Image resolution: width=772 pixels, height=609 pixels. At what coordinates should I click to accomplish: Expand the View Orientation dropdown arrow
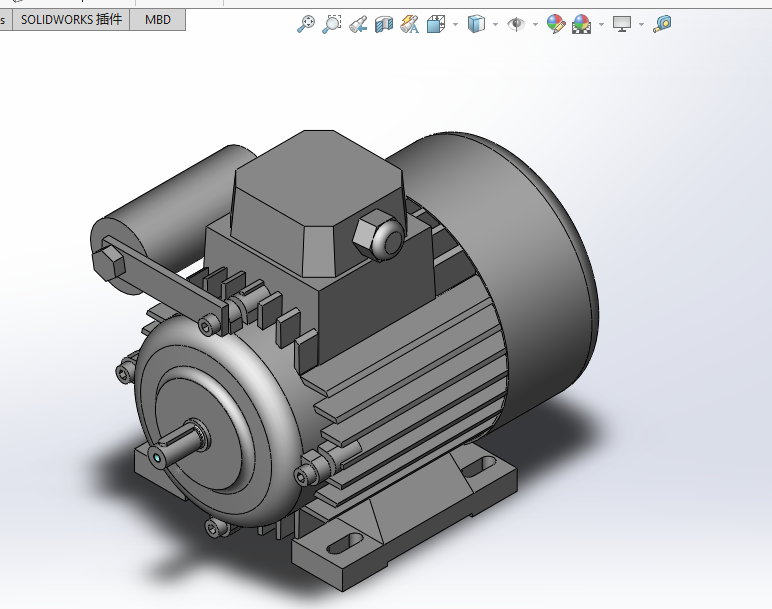tap(455, 24)
